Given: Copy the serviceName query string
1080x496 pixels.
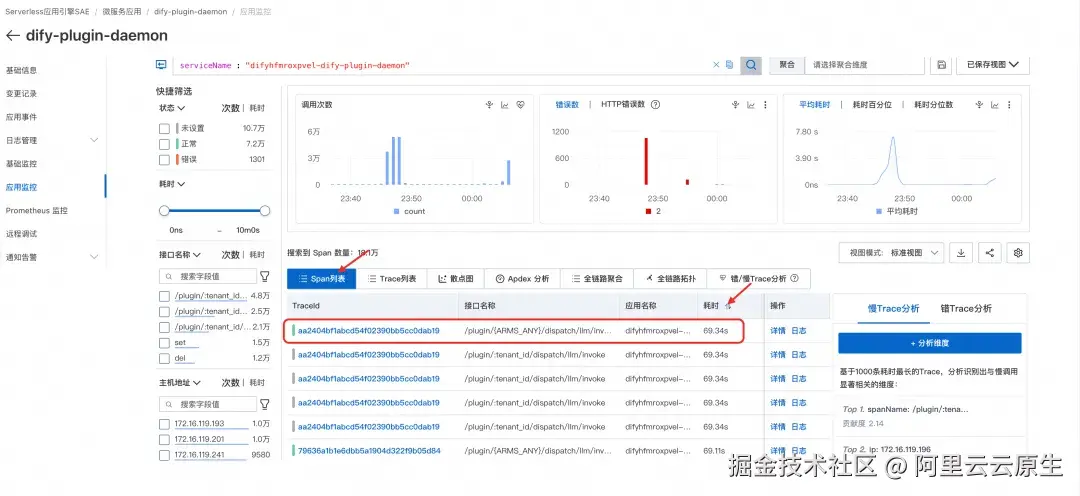Looking at the screenshot, I should click(729, 65).
